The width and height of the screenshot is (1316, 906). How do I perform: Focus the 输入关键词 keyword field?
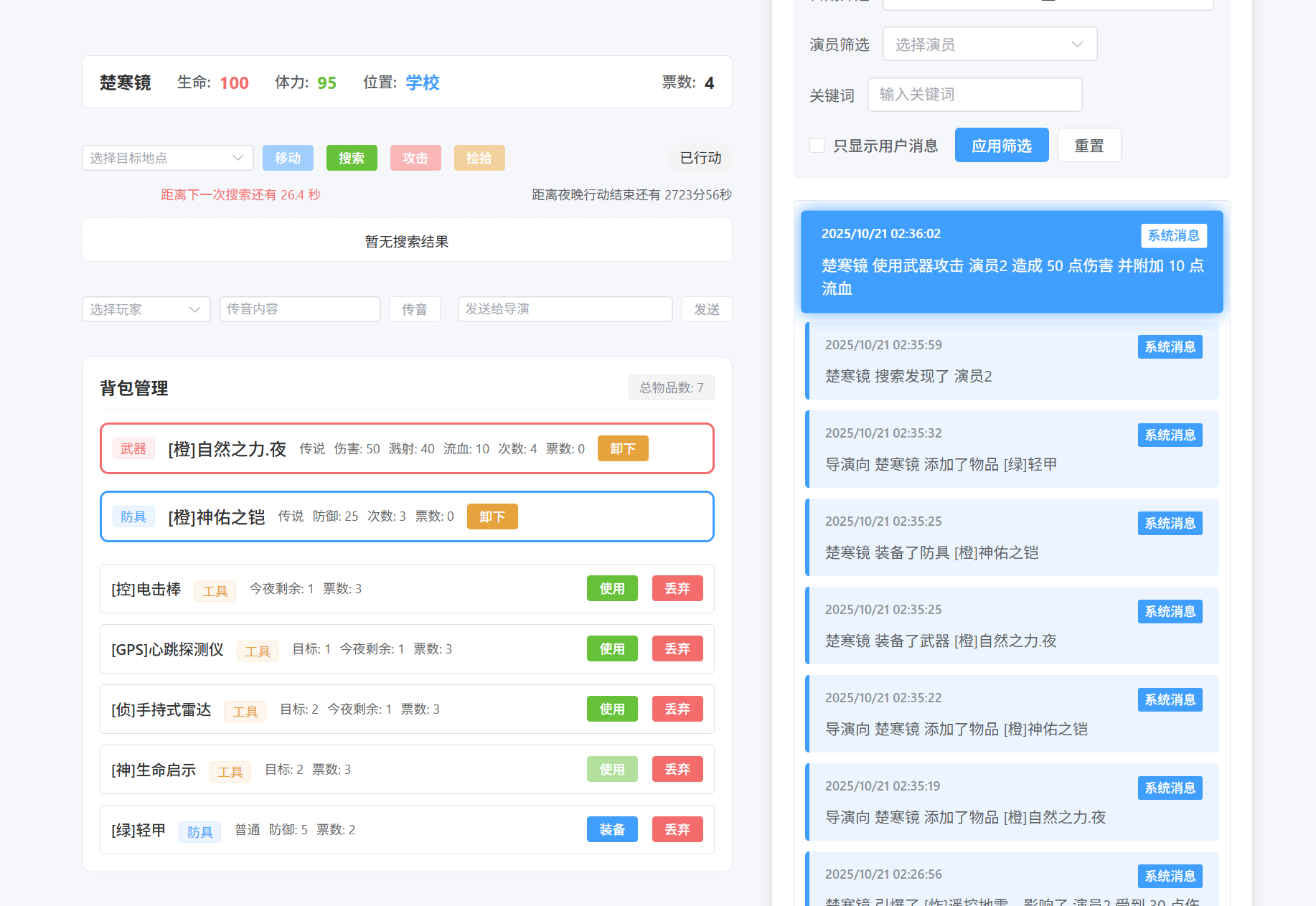(x=974, y=95)
